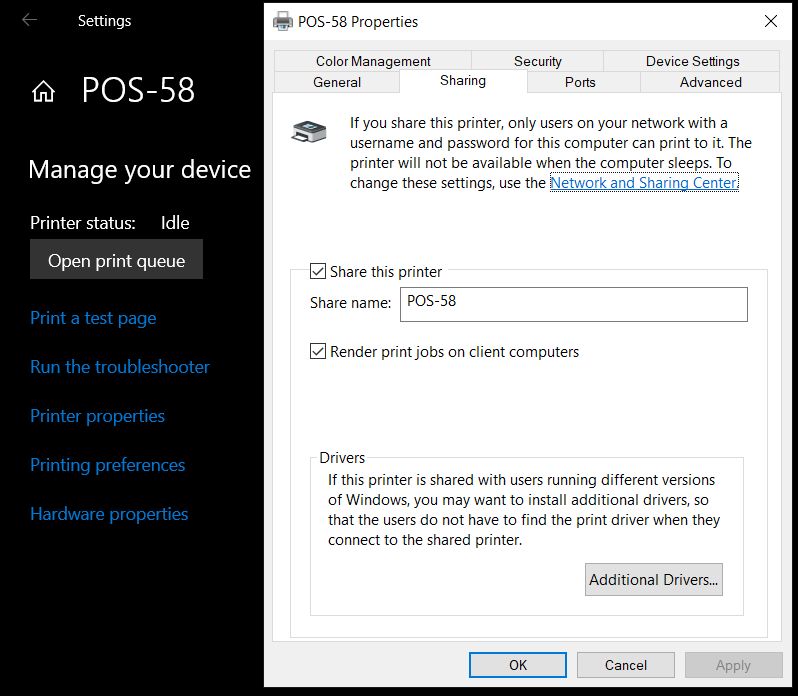The image size is (798, 696).
Task: Open Hardware properties link
Action: (109, 514)
